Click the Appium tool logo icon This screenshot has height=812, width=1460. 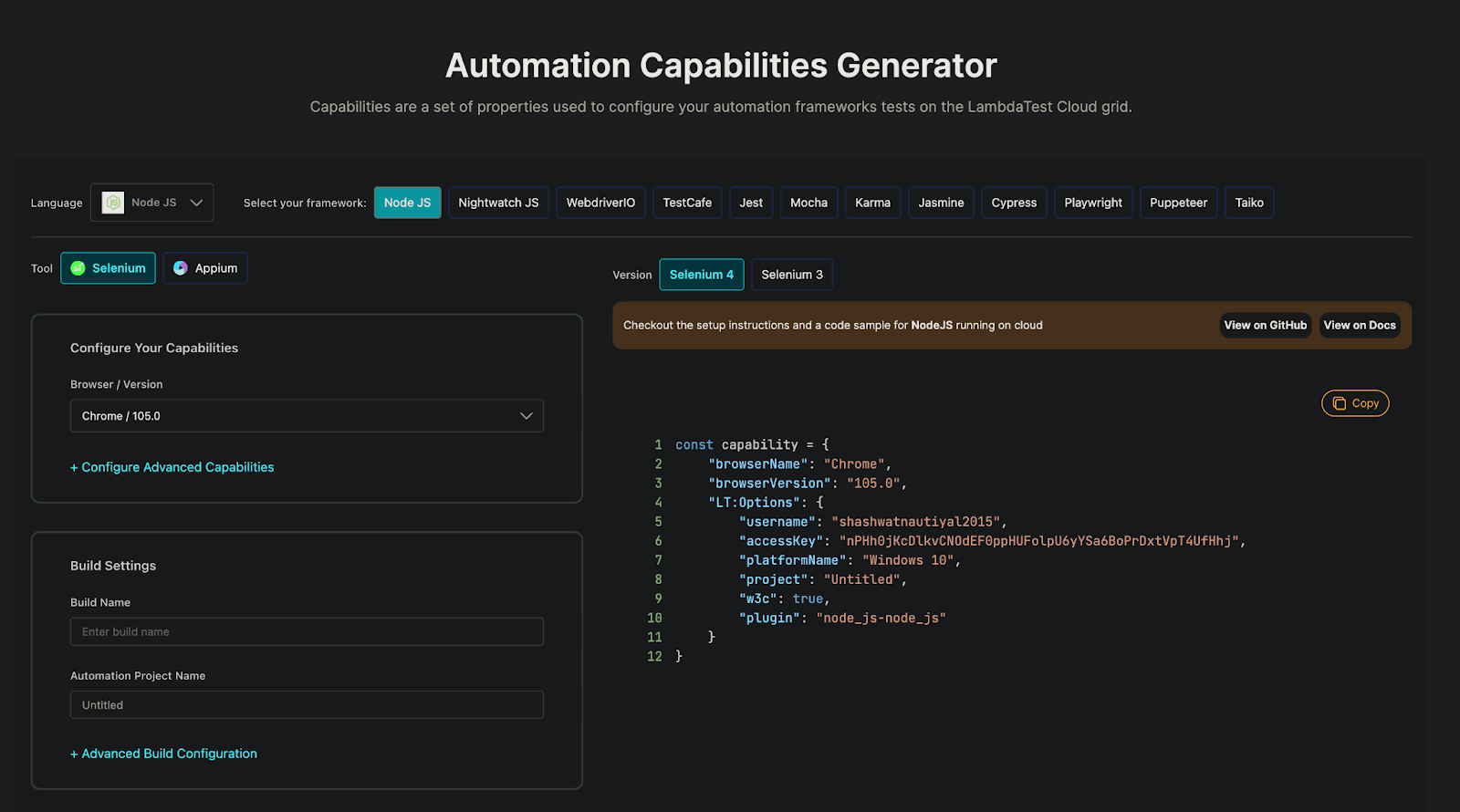[181, 268]
